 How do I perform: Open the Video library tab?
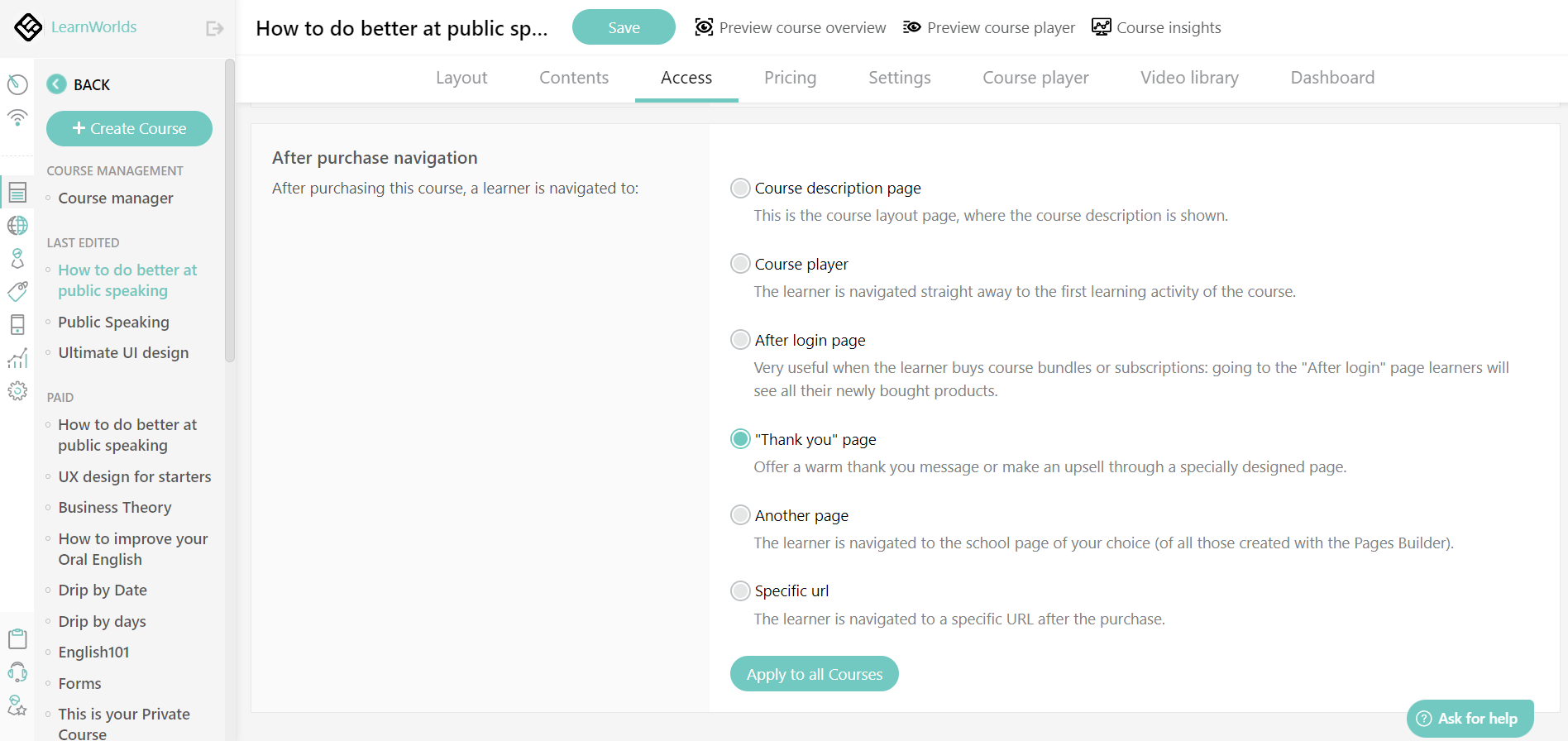(x=1189, y=78)
